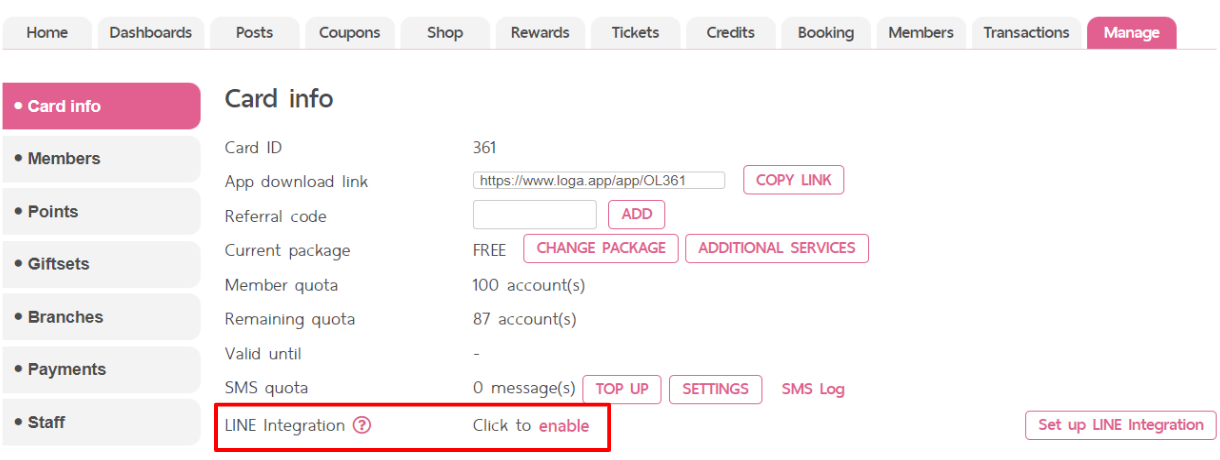Select the app download link field

coord(599,181)
